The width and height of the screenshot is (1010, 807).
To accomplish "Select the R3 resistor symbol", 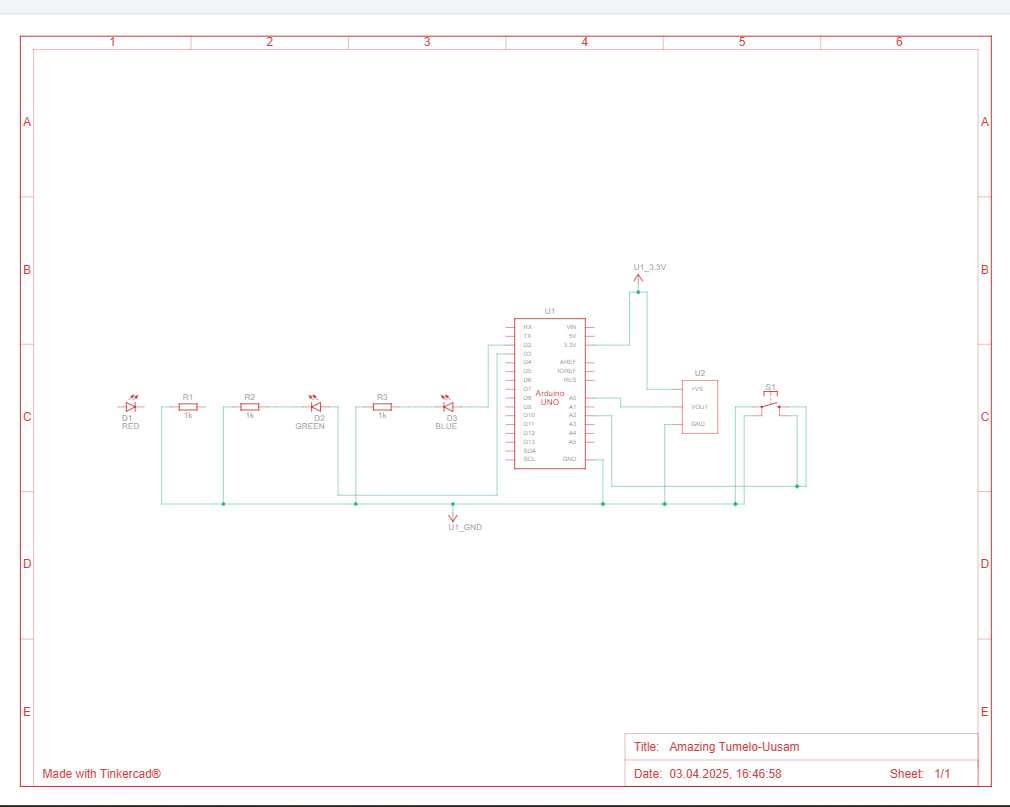I will point(381,407).
